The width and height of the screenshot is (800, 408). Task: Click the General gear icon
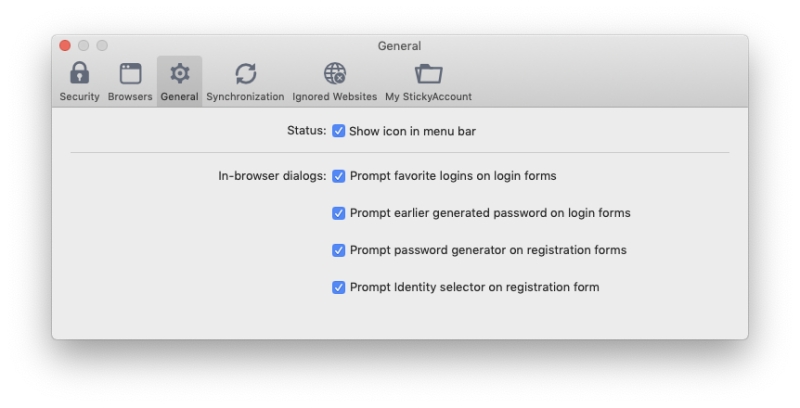pyautogui.click(x=180, y=73)
